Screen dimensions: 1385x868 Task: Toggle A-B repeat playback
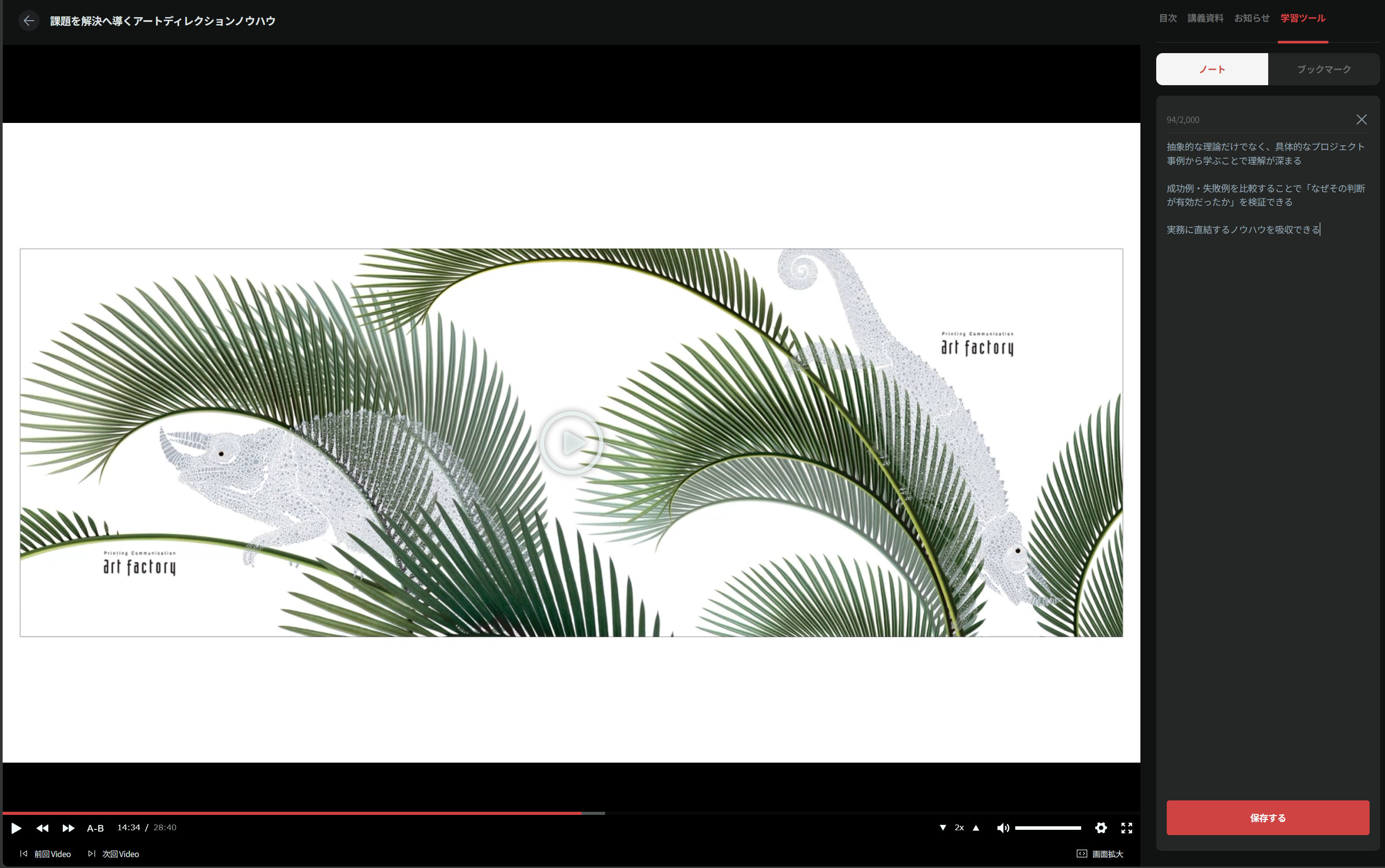[x=95, y=828]
